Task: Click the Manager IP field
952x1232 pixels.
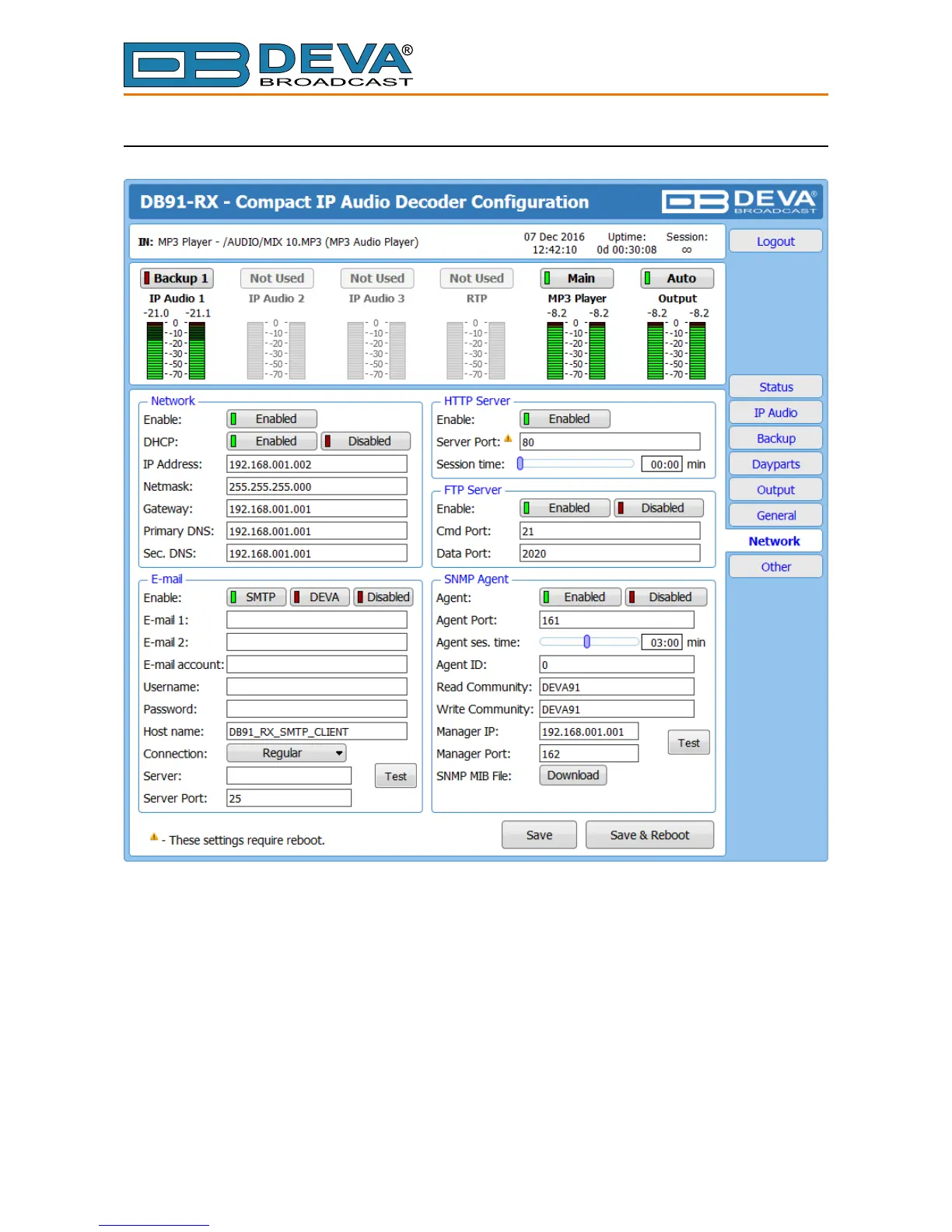Action: coord(589,732)
